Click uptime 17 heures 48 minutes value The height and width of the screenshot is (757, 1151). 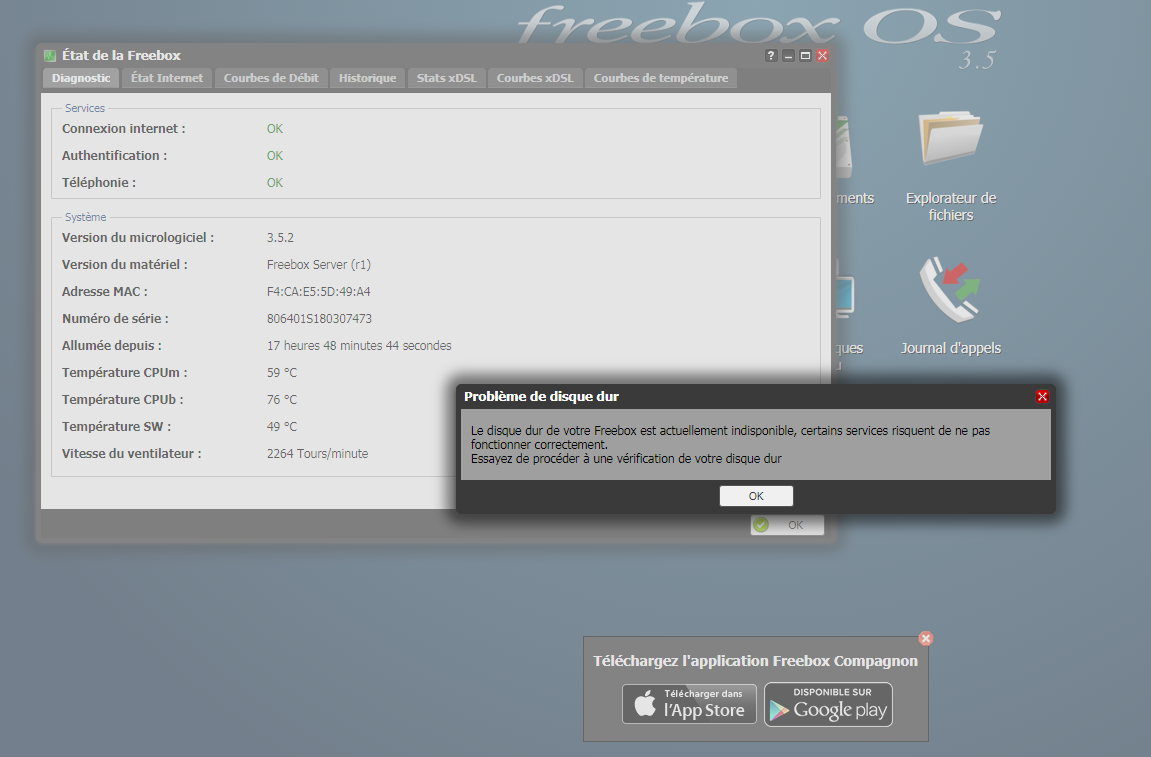(x=359, y=346)
